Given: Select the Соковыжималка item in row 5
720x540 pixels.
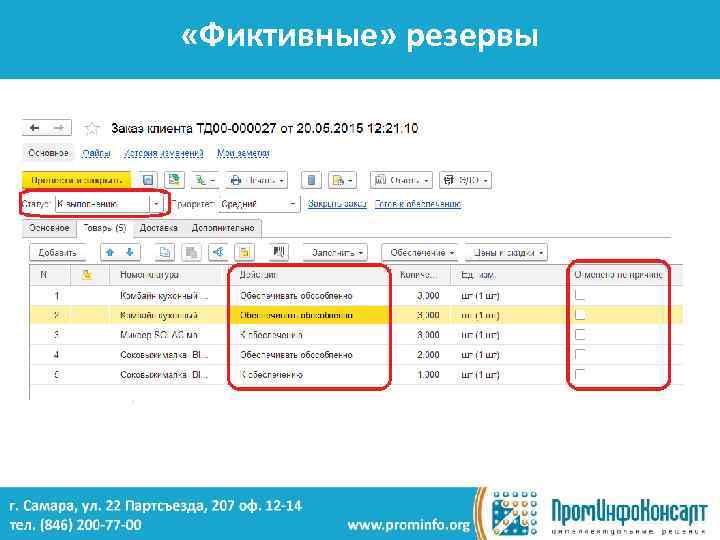Looking at the screenshot, I should 164,375.
